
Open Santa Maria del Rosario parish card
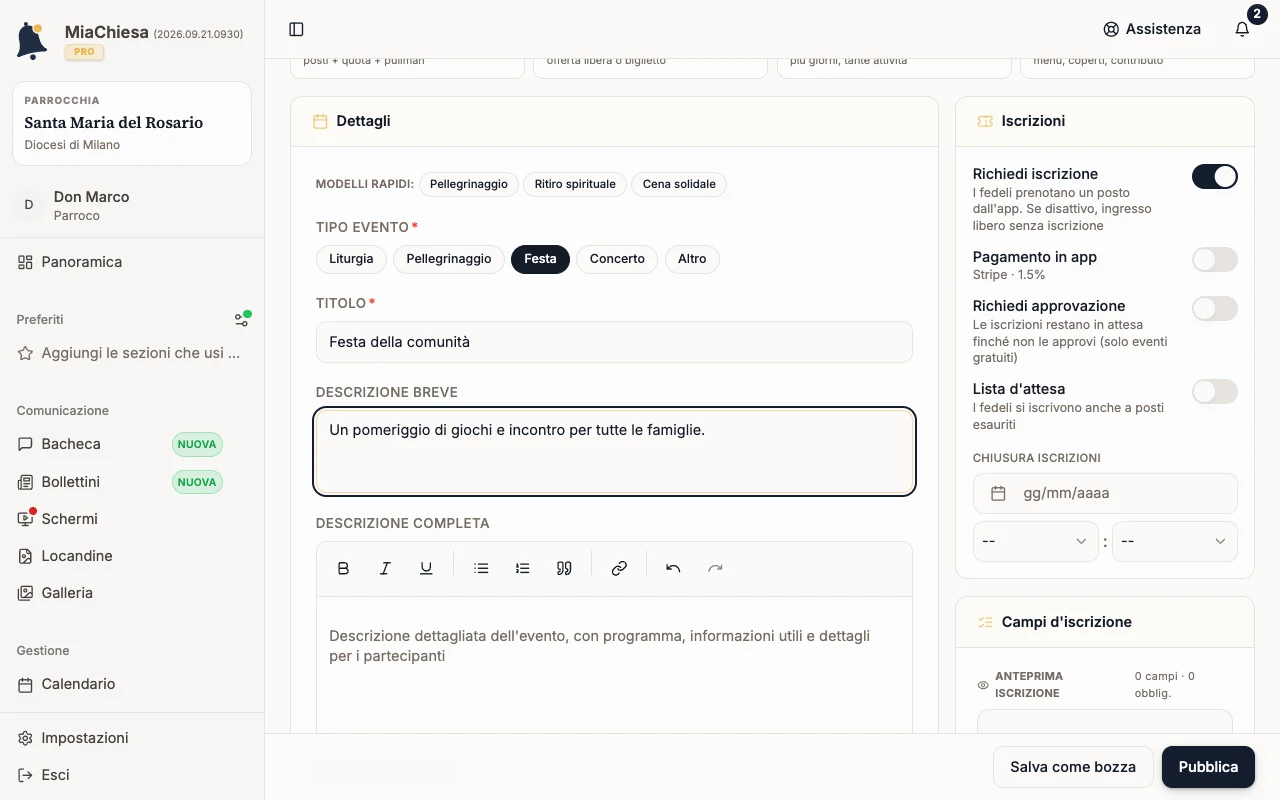pos(132,123)
